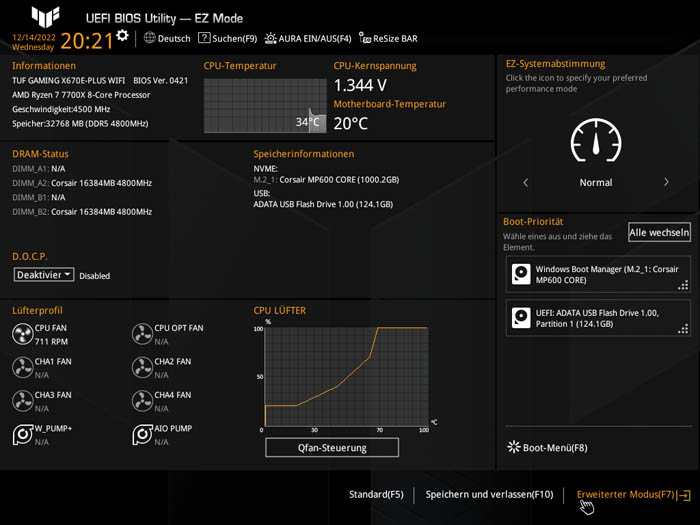Viewport: 700px width, 525px height.
Task: Open Suchen(F9) search question icon
Action: click(x=204, y=38)
